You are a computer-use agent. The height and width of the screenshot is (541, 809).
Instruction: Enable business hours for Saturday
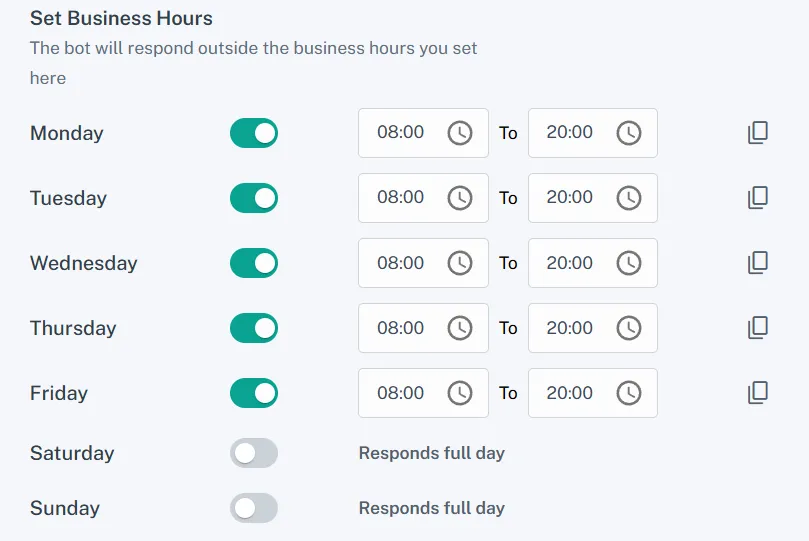(254, 453)
